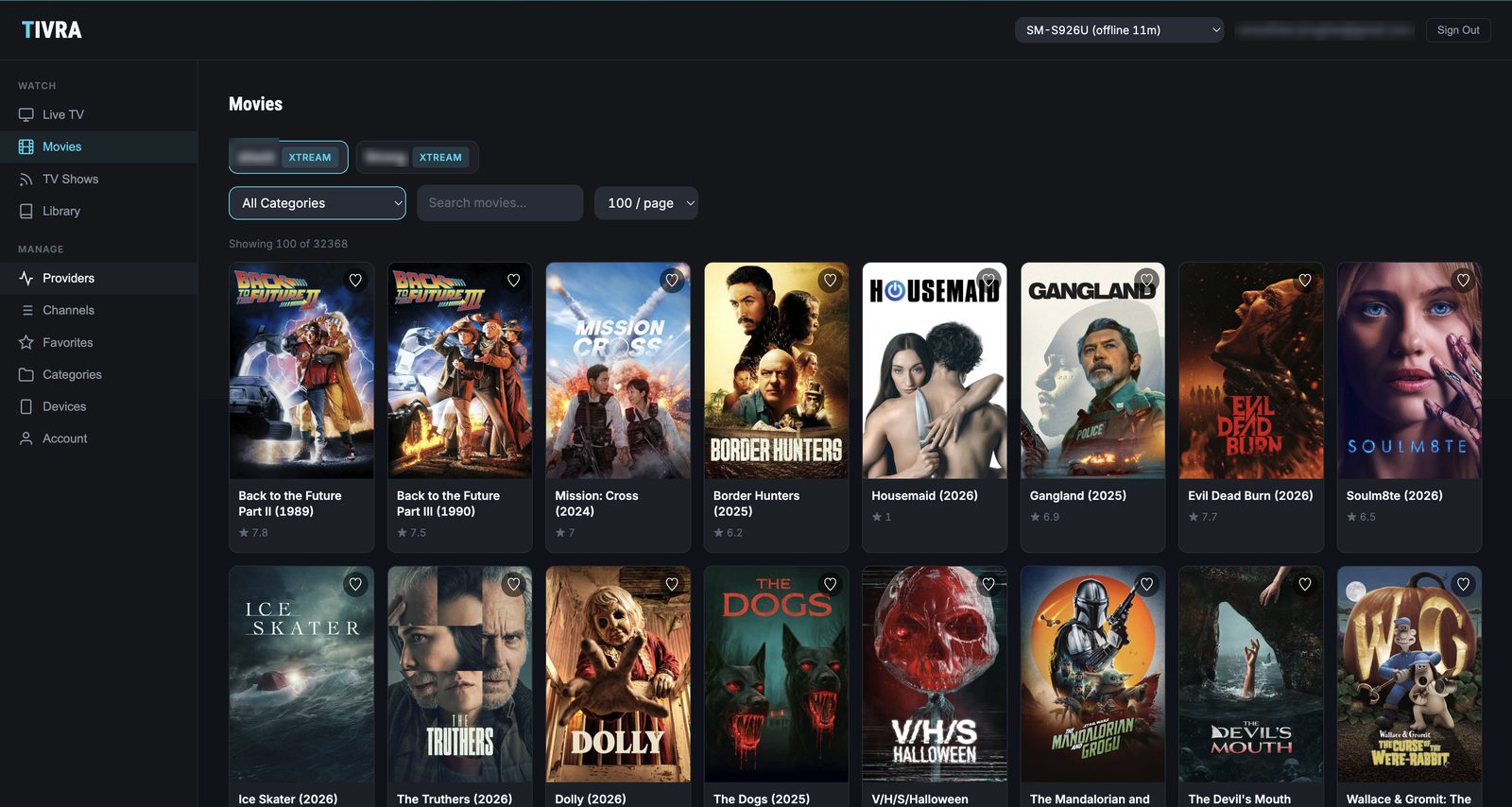Open the Library page
Viewport: 1512px width, 807px height.
point(98,211)
